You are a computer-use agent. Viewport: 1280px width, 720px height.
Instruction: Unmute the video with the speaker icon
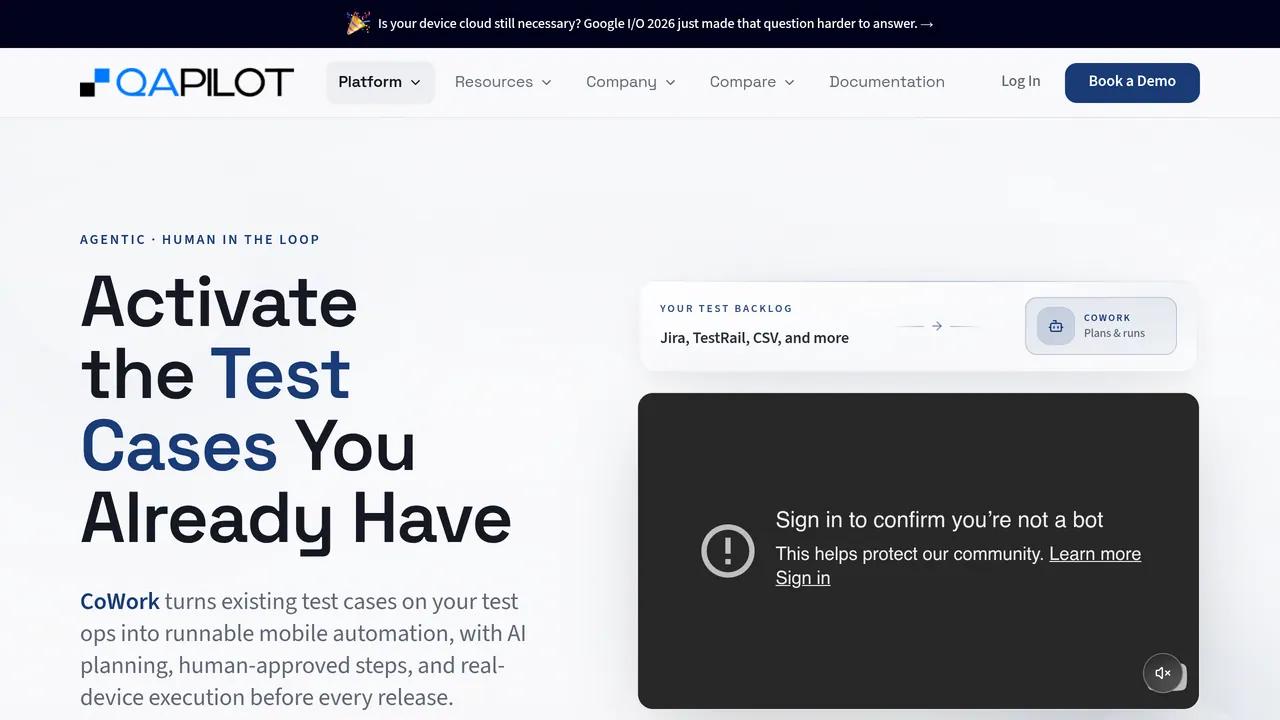tap(1163, 673)
